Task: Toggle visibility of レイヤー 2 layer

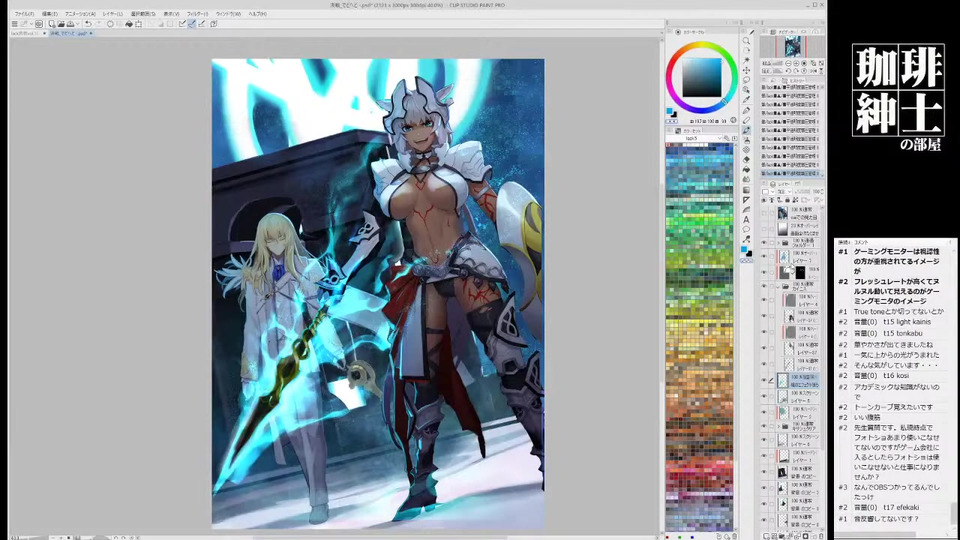Action: (x=763, y=411)
